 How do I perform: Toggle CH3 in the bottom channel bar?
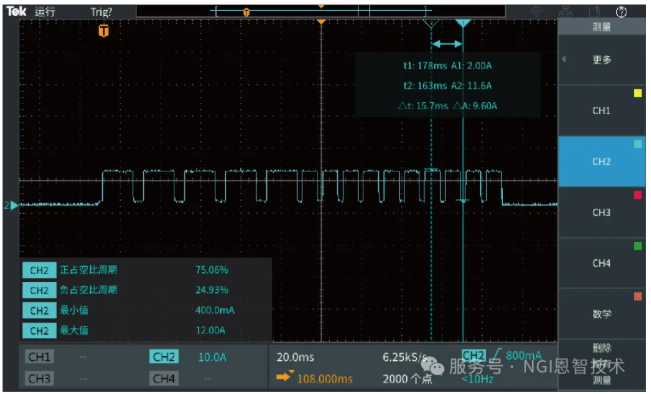pyautogui.click(x=39, y=379)
